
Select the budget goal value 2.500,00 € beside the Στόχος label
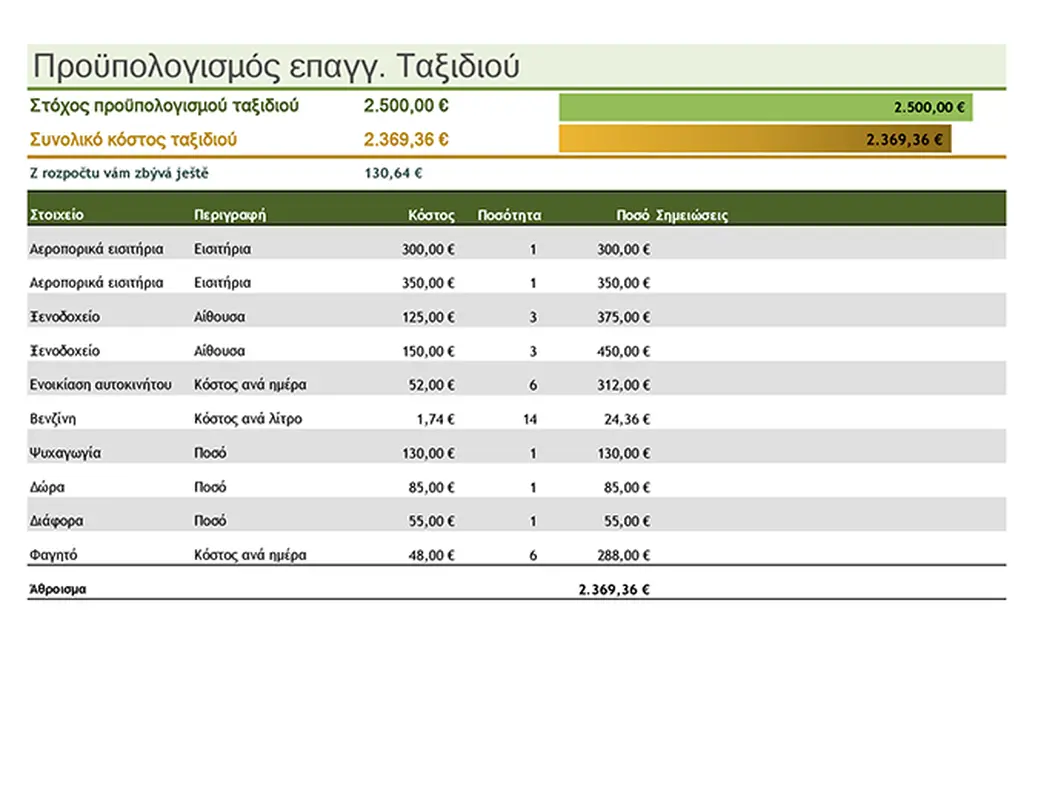point(406,106)
